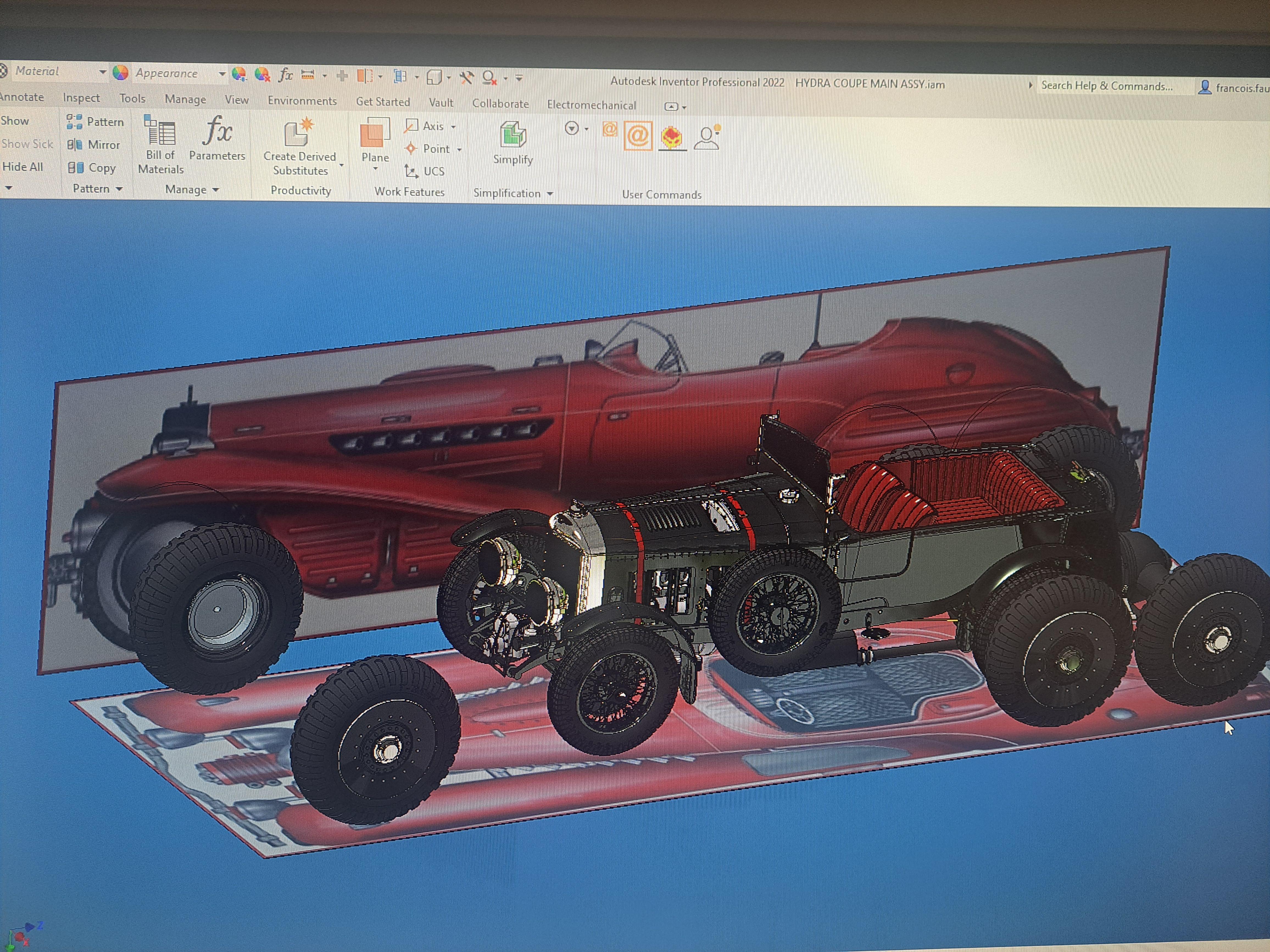Image resolution: width=1270 pixels, height=952 pixels.
Task: Expand the arrow beside the search box
Action: tap(1031, 85)
